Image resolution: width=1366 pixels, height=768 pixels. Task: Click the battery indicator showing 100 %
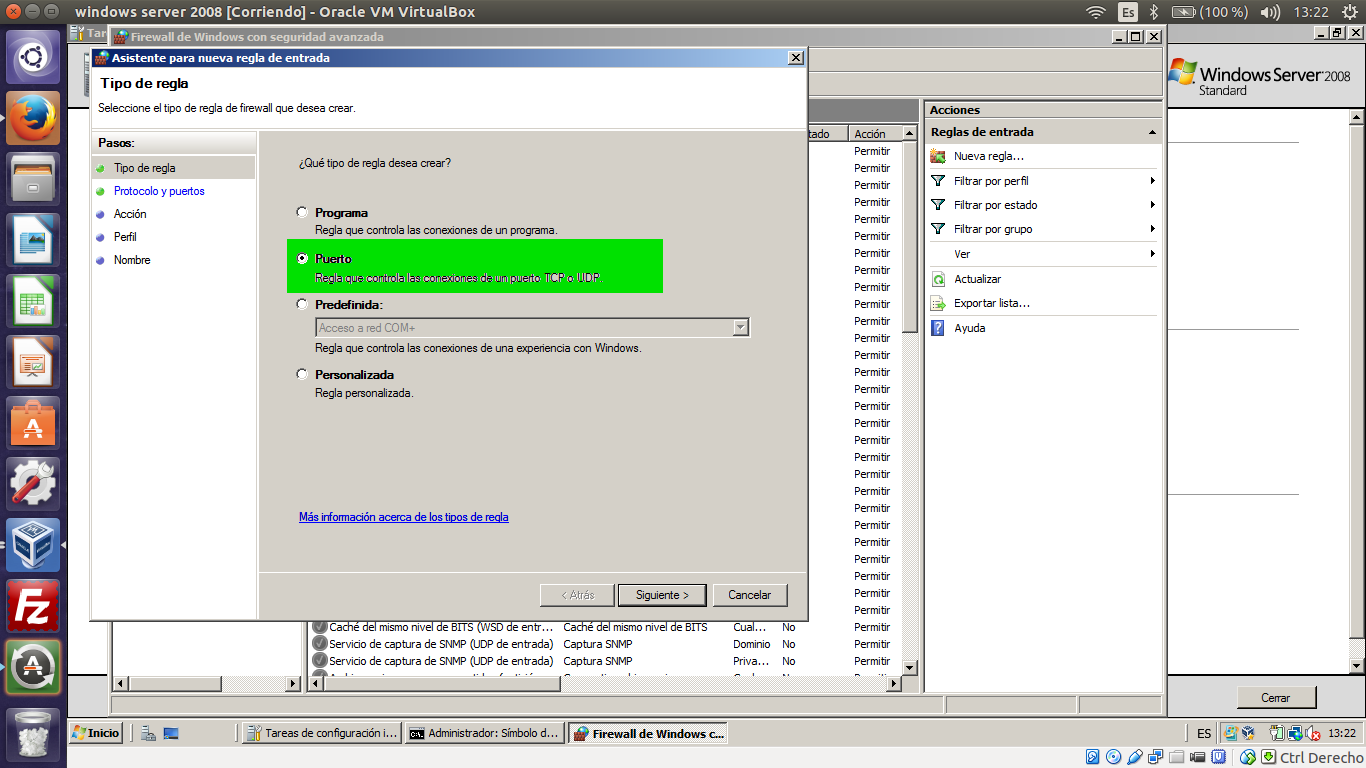tap(1210, 12)
